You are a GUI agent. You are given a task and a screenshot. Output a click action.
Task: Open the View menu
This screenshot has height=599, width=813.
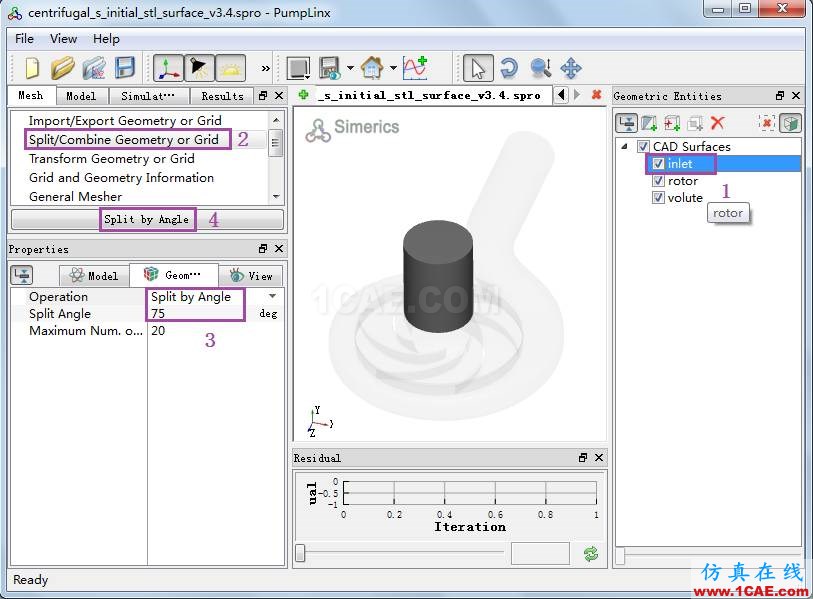click(63, 39)
